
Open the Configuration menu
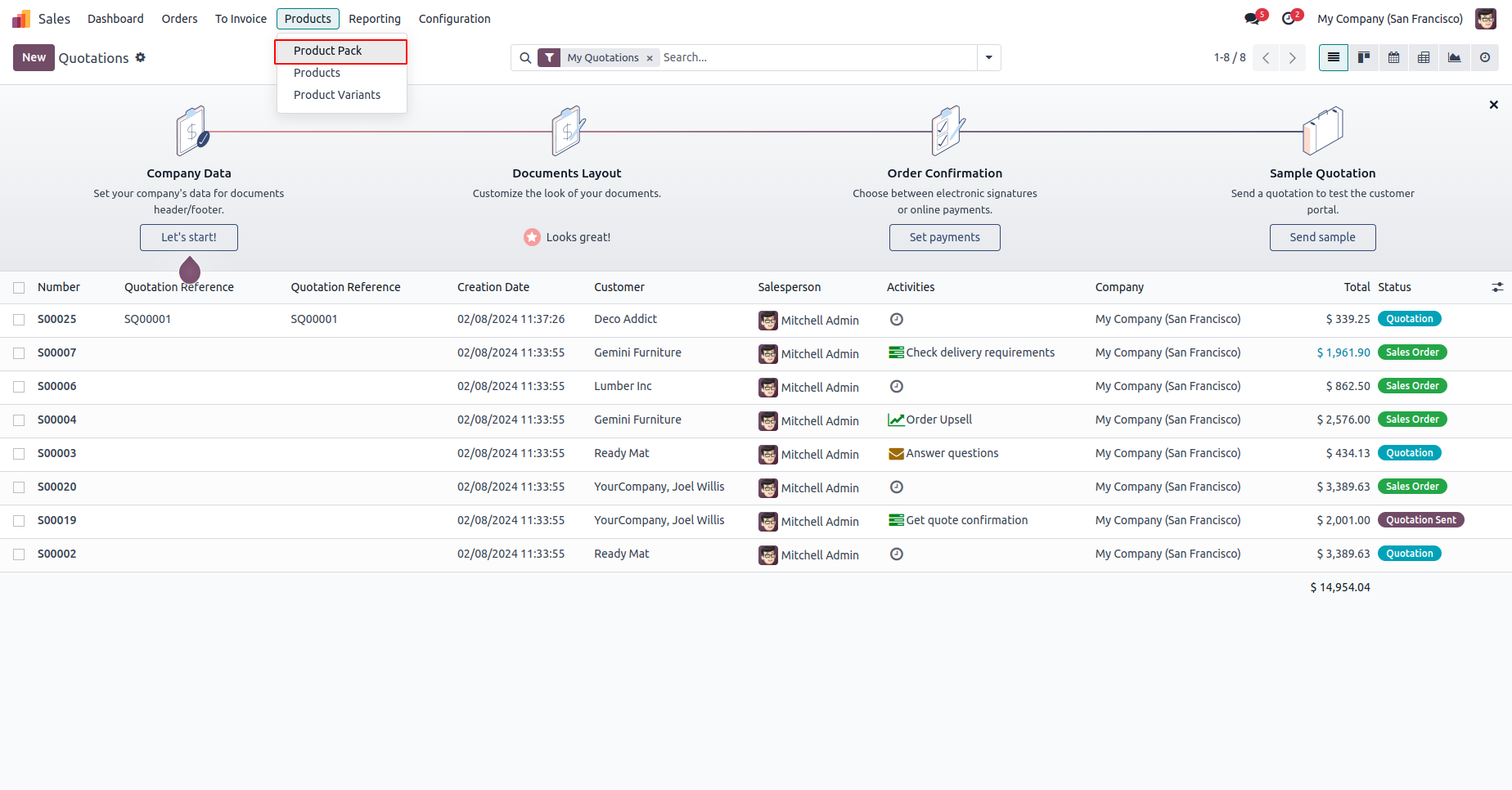(x=454, y=19)
